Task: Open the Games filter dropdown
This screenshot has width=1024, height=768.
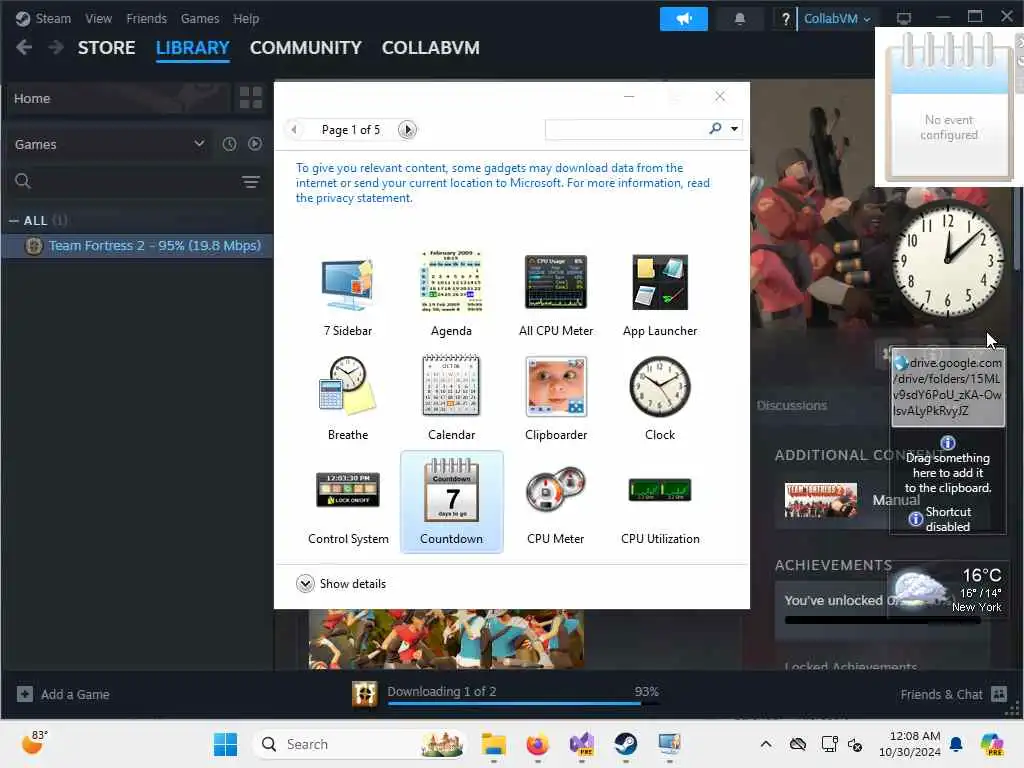Action: (x=110, y=144)
